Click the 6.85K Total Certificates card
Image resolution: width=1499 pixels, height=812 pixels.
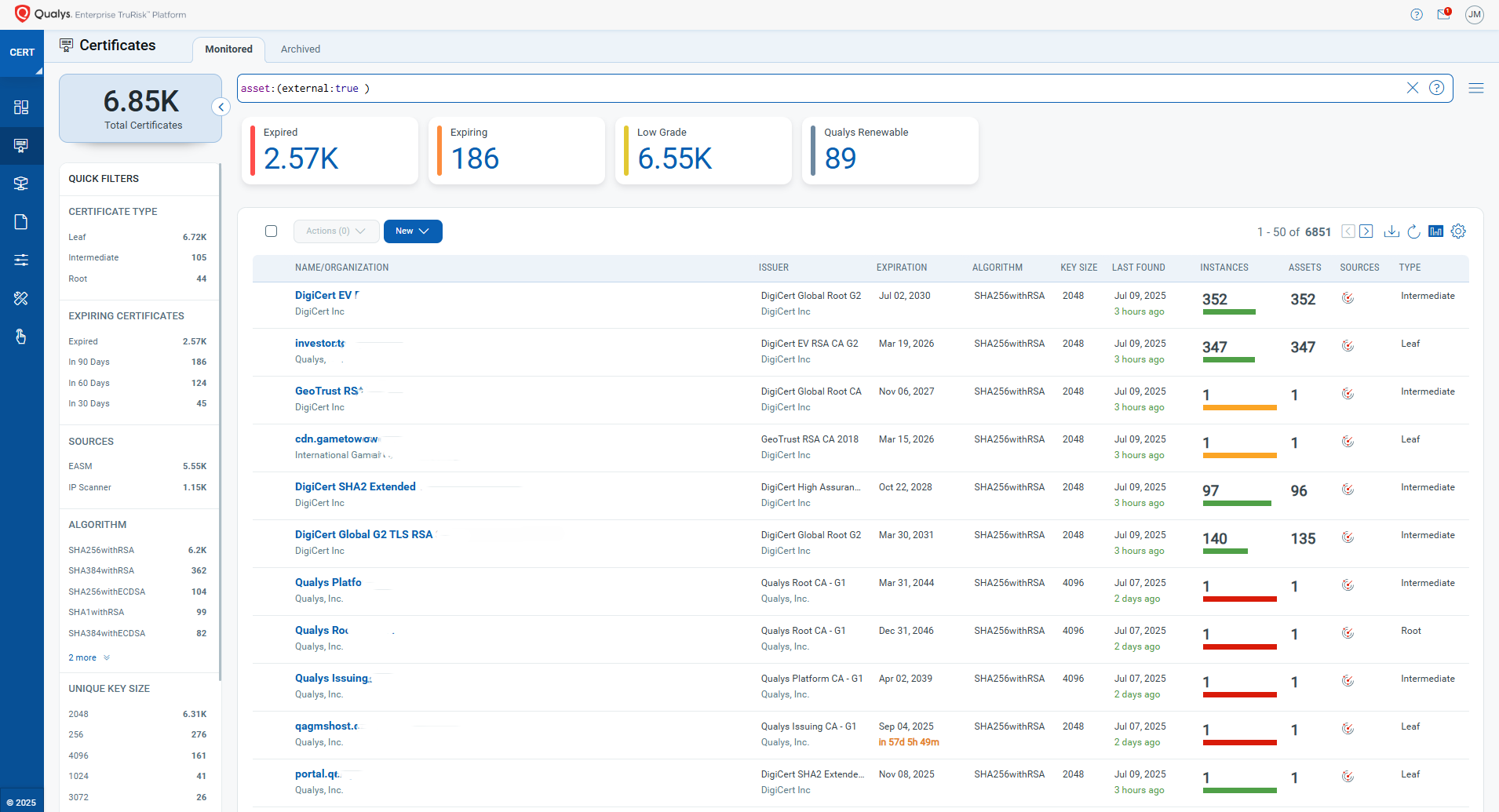[140, 108]
